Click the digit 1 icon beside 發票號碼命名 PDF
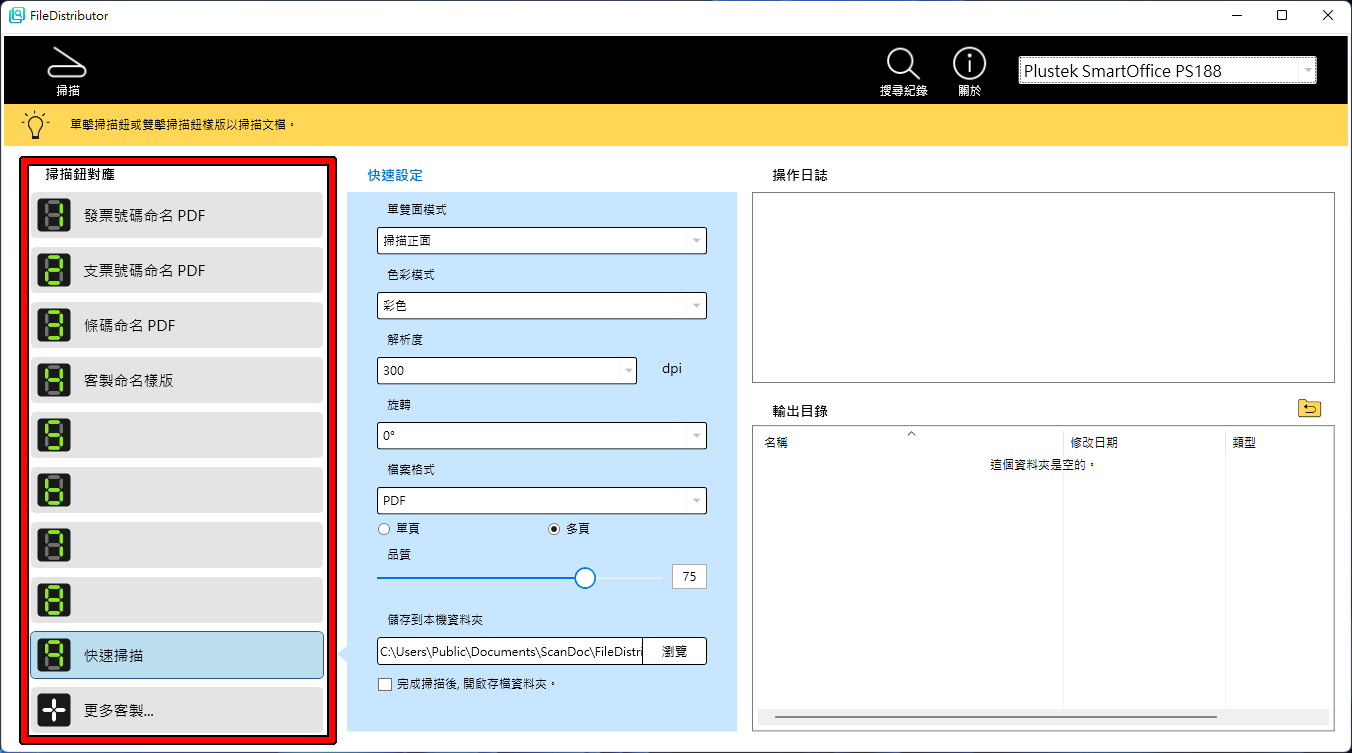 coord(54,215)
